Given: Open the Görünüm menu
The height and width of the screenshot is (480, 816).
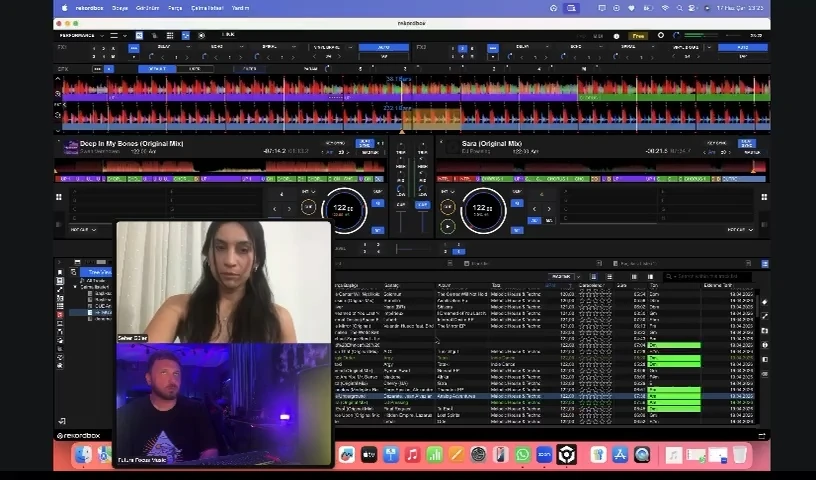Looking at the screenshot, I should point(148,8).
